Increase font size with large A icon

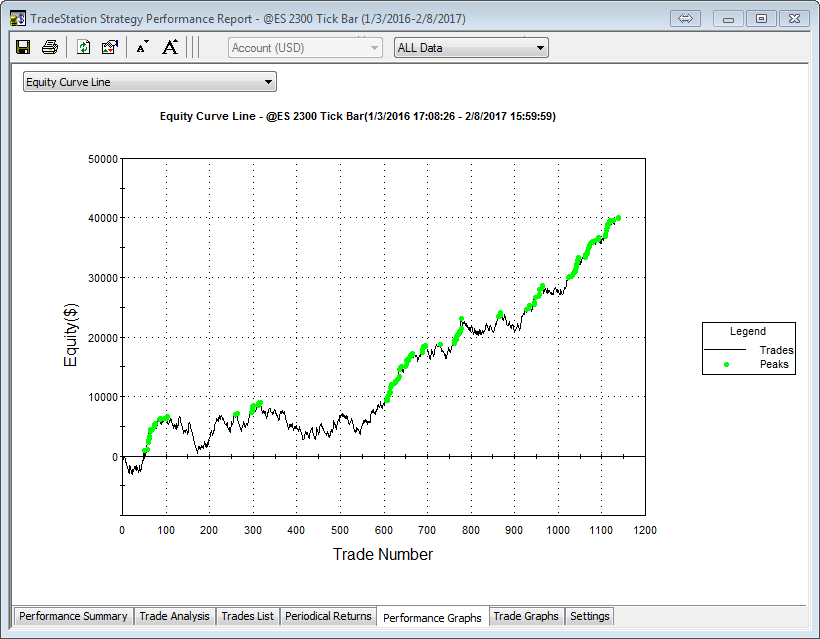(170, 47)
